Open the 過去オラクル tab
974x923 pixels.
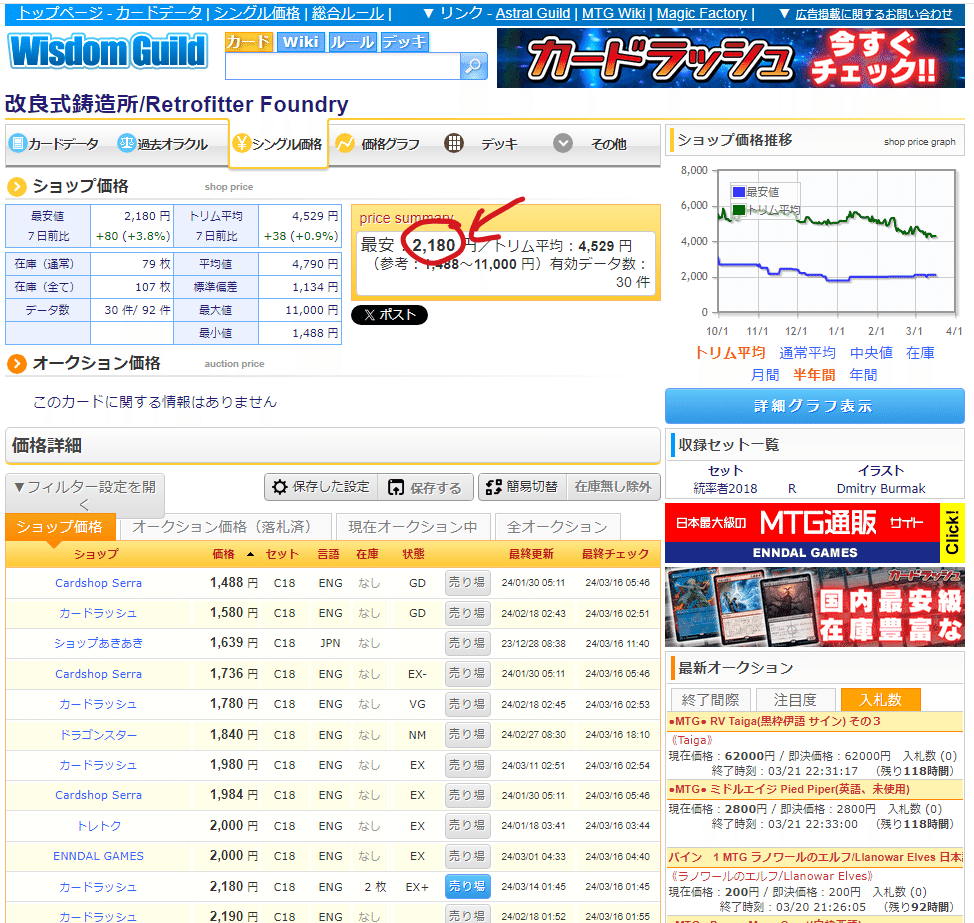(163, 144)
